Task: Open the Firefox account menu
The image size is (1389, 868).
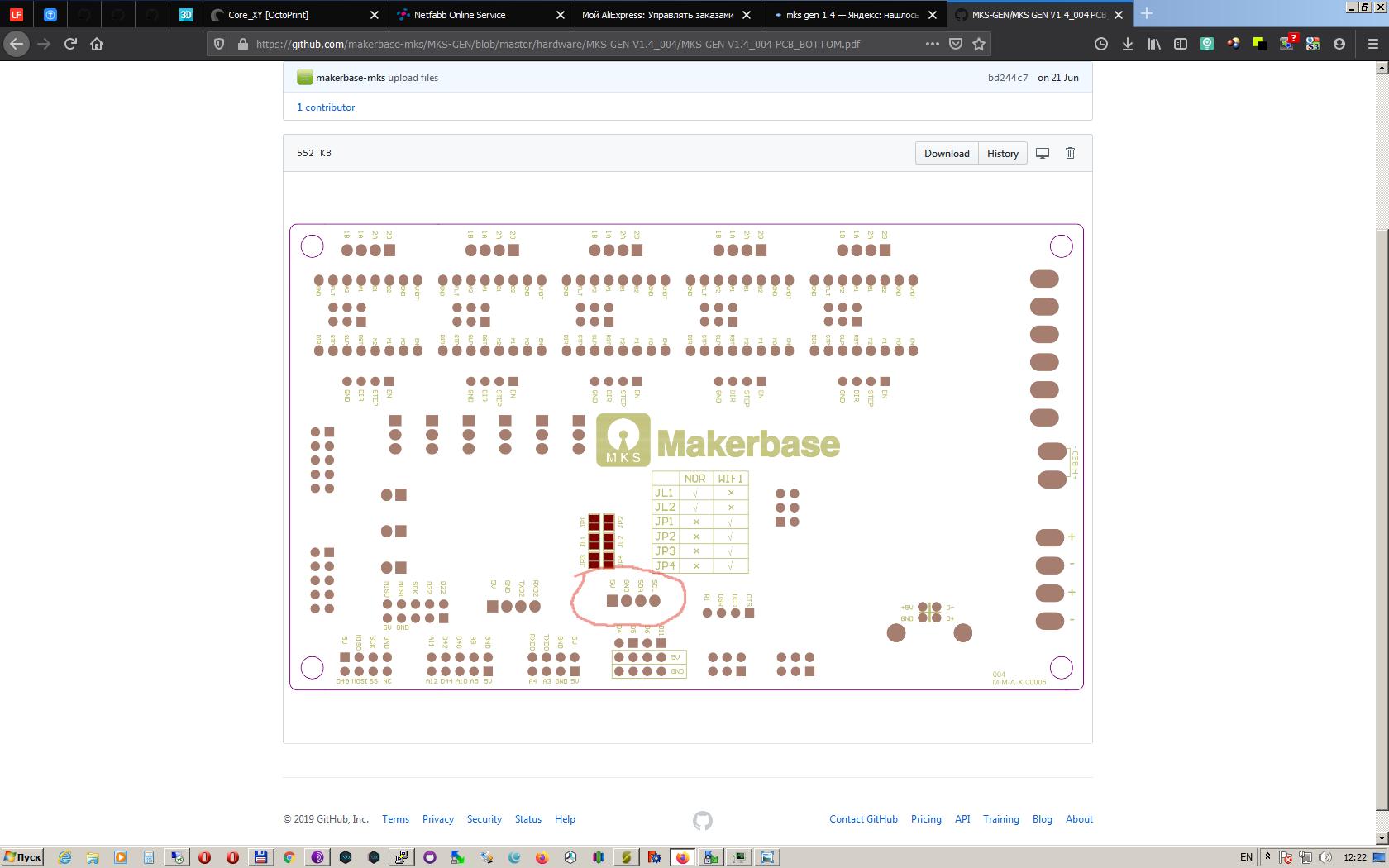Action: 1339,44
